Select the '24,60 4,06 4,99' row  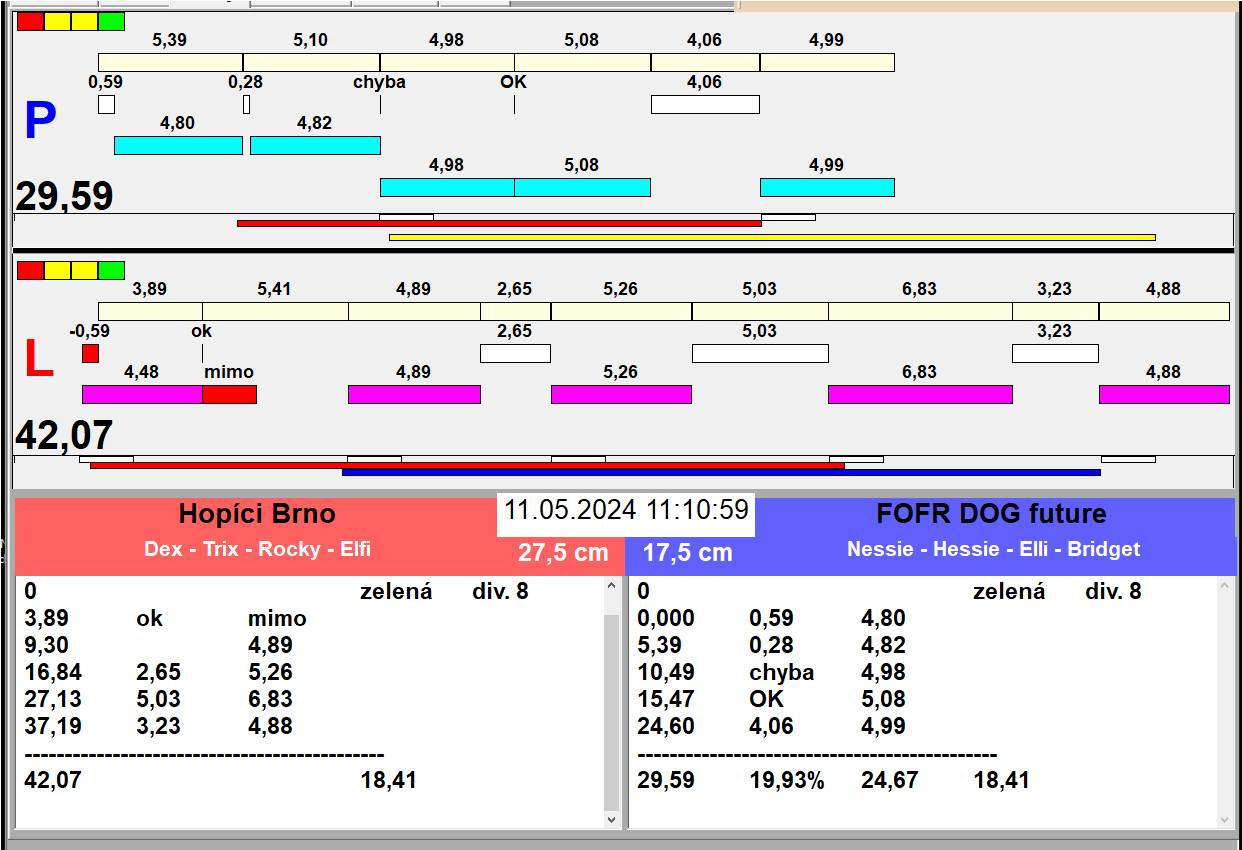pyautogui.click(x=923, y=727)
